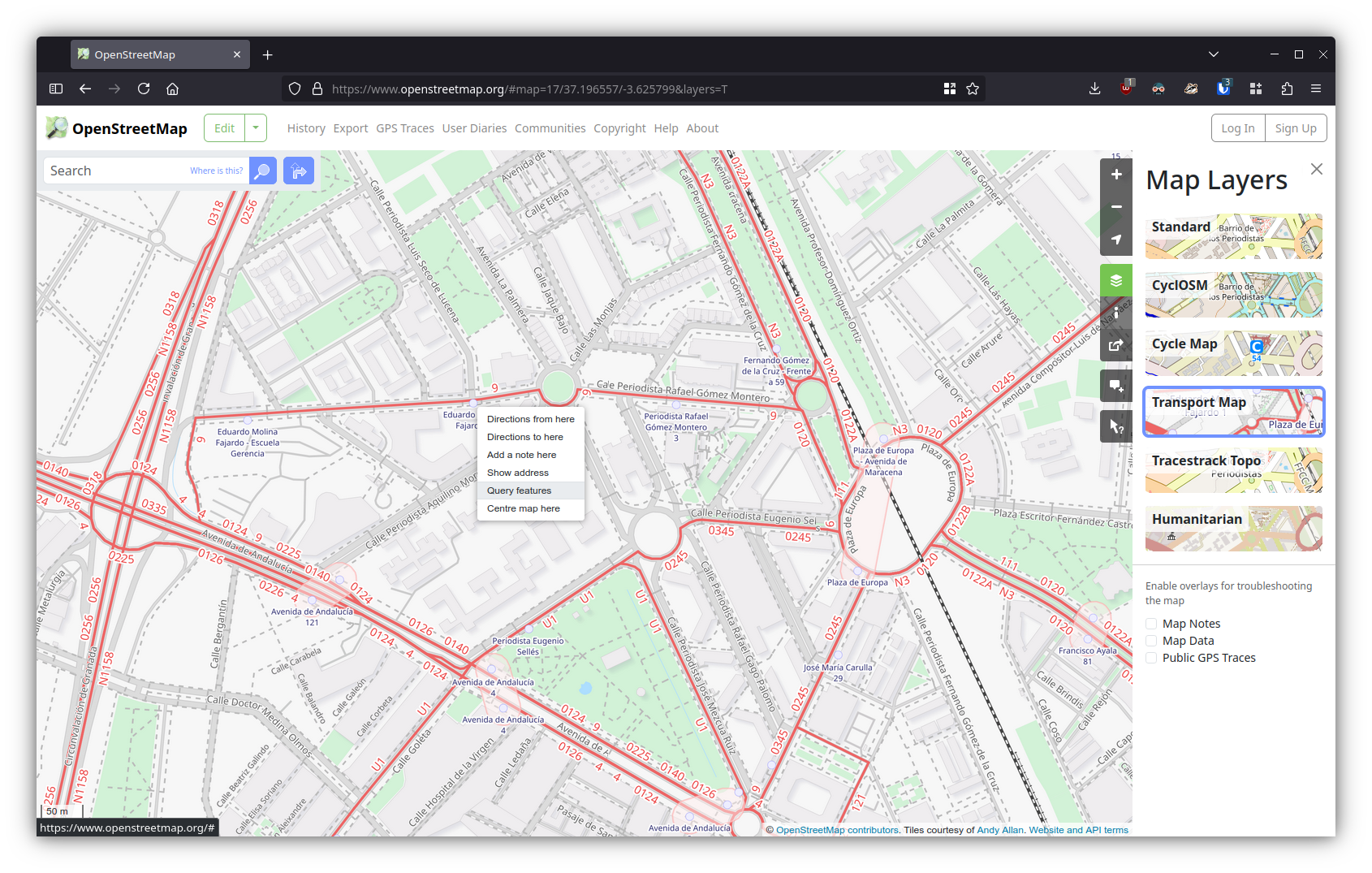The height and width of the screenshot is (873, 1372).
Task: Open the OpenStreetMap contributors attribution link
Action: coord(837,830)
